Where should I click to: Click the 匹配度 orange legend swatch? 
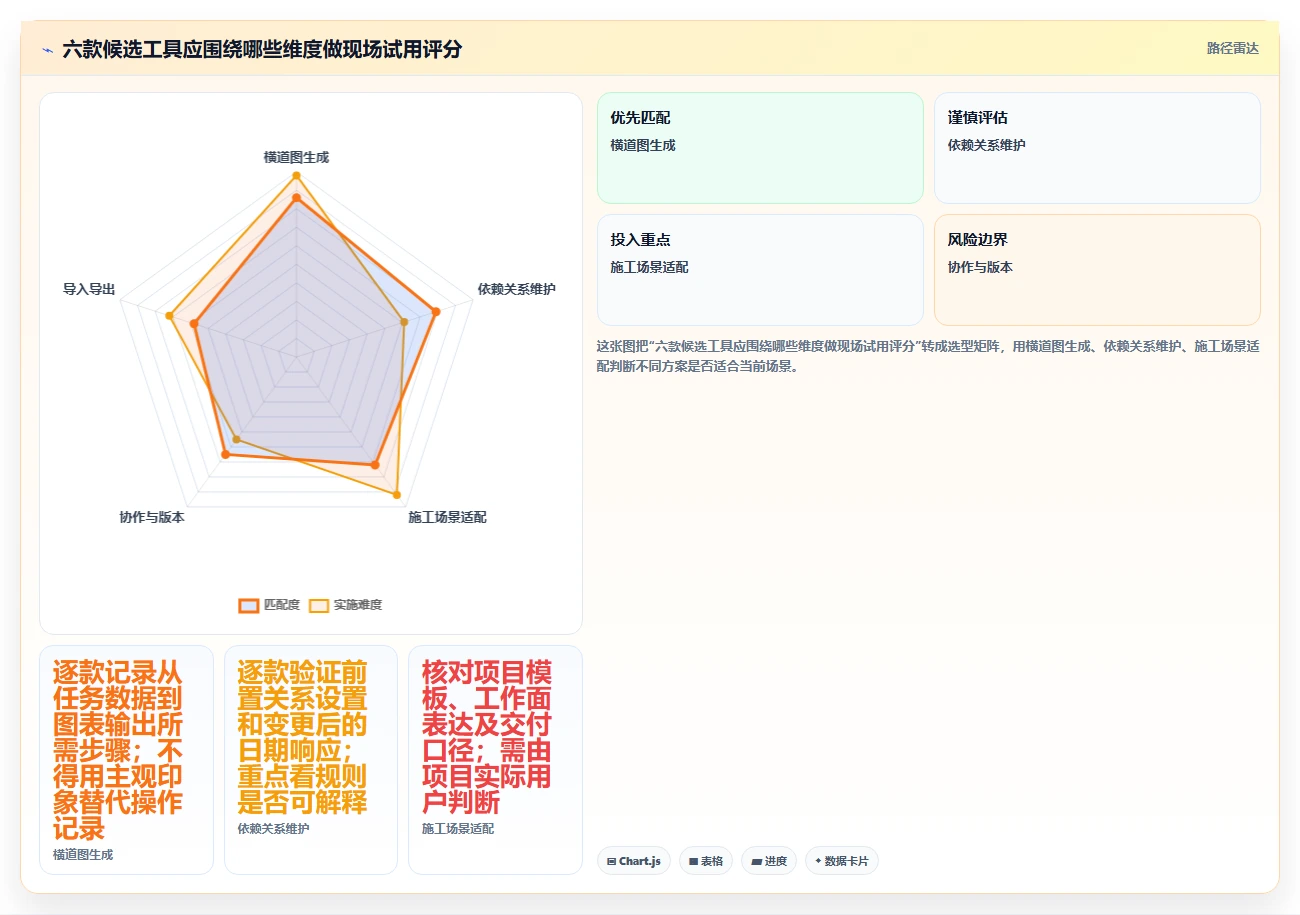[248, 605]
